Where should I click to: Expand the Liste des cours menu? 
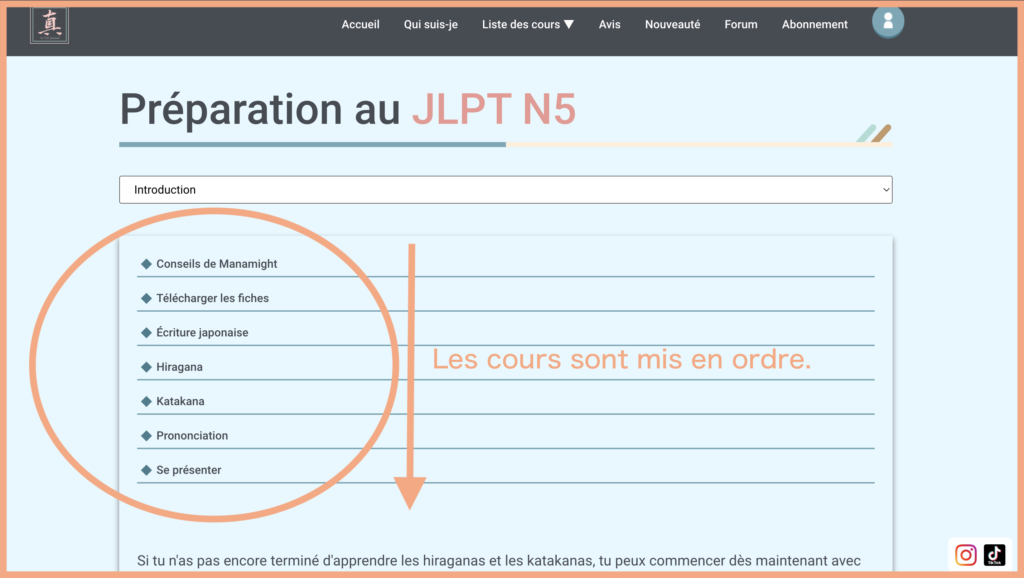pos(527,25)
